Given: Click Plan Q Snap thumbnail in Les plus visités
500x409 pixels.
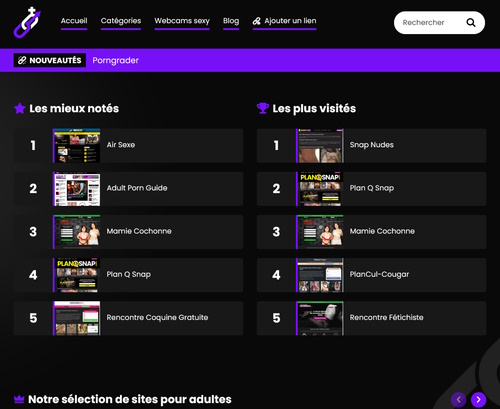Looking at the screenshot, I should click(320, 189).
